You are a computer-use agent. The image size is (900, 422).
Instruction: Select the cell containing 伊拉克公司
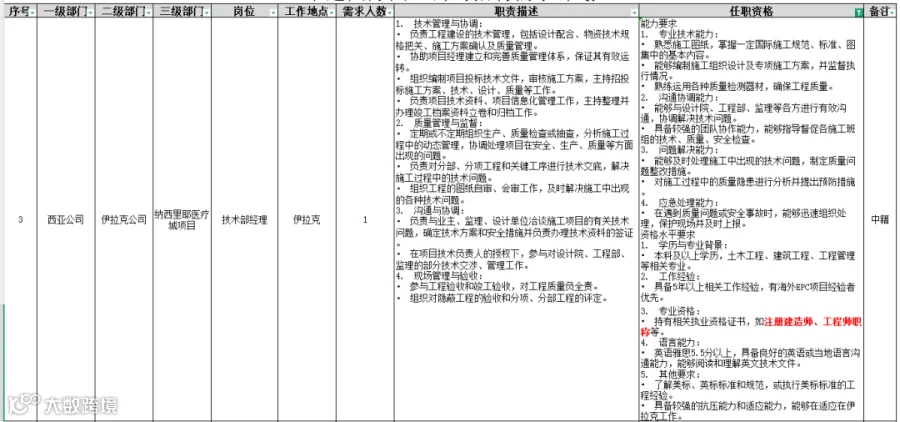(124, 219)
